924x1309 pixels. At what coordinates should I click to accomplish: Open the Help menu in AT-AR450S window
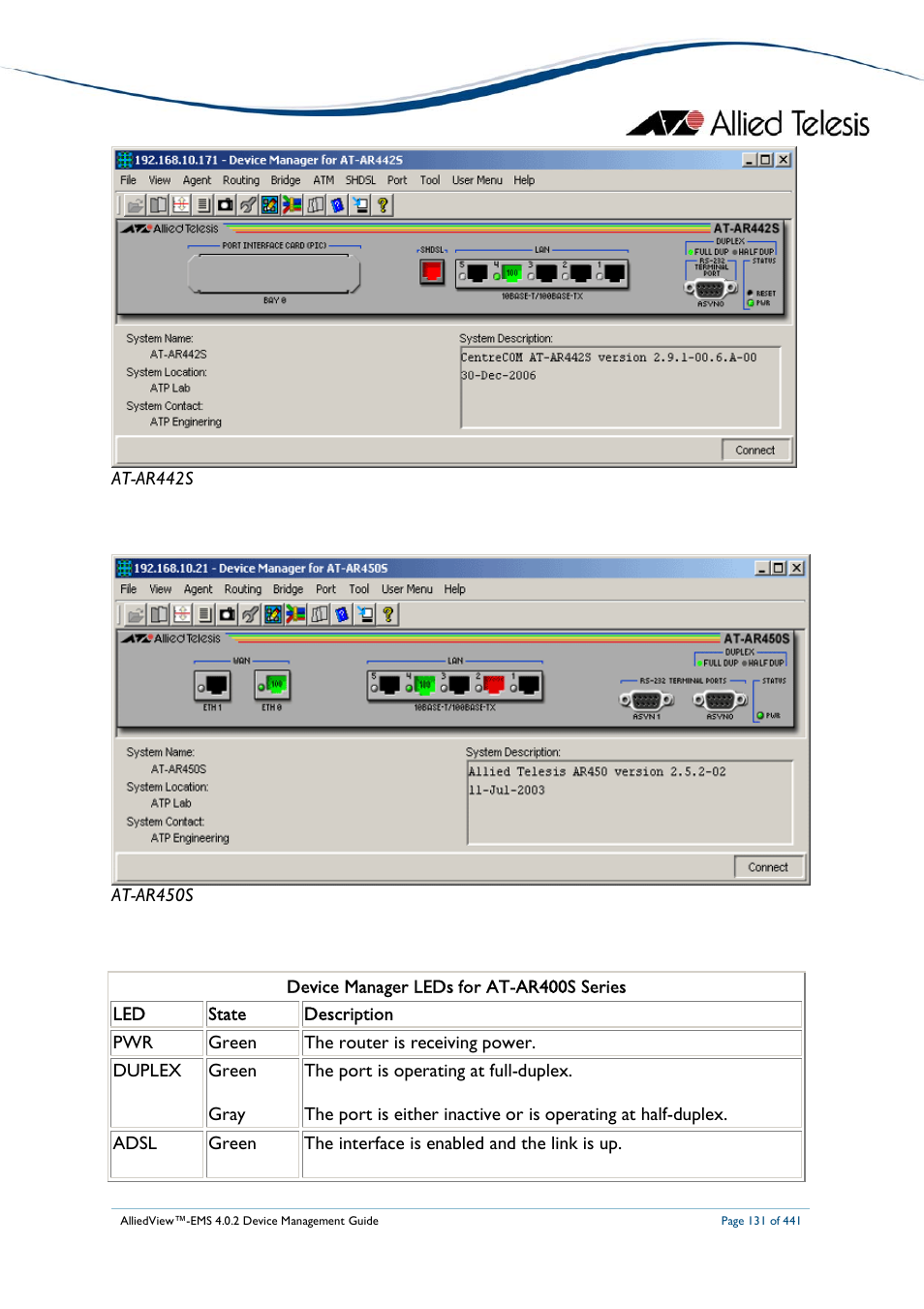click(455, 589)
